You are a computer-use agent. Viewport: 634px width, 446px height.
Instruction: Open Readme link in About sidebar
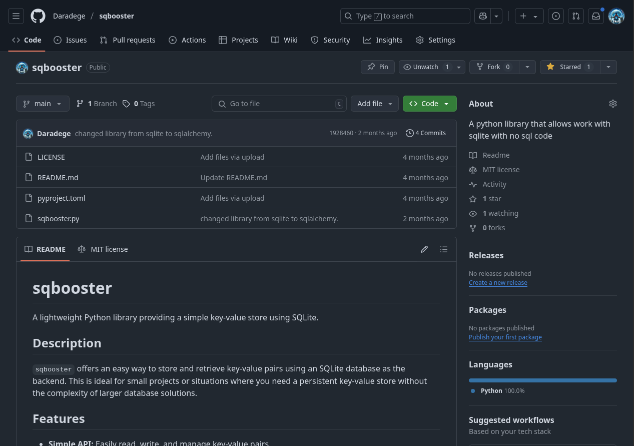(489, 155)
